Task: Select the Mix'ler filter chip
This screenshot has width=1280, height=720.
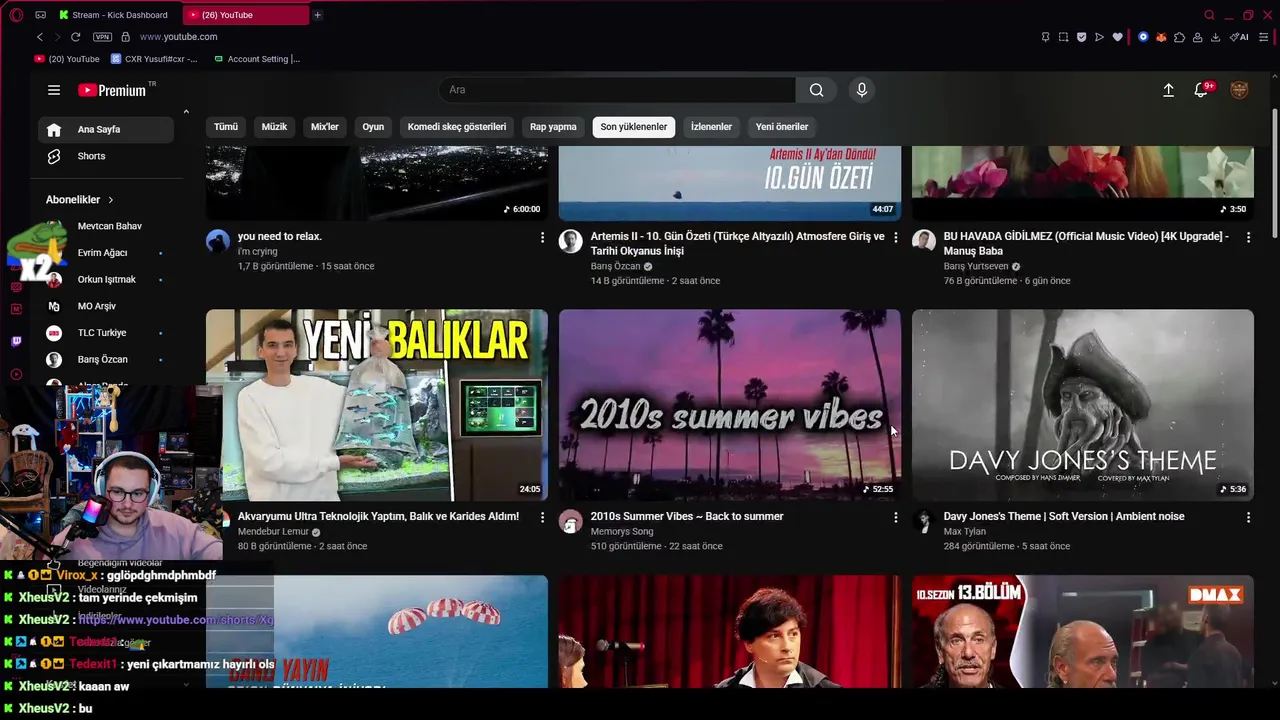Action: (325, 127)
